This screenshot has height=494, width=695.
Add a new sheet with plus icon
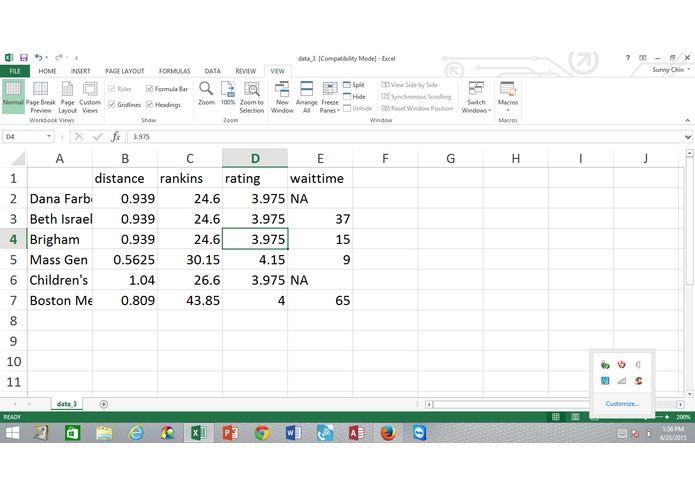[103, 404]
